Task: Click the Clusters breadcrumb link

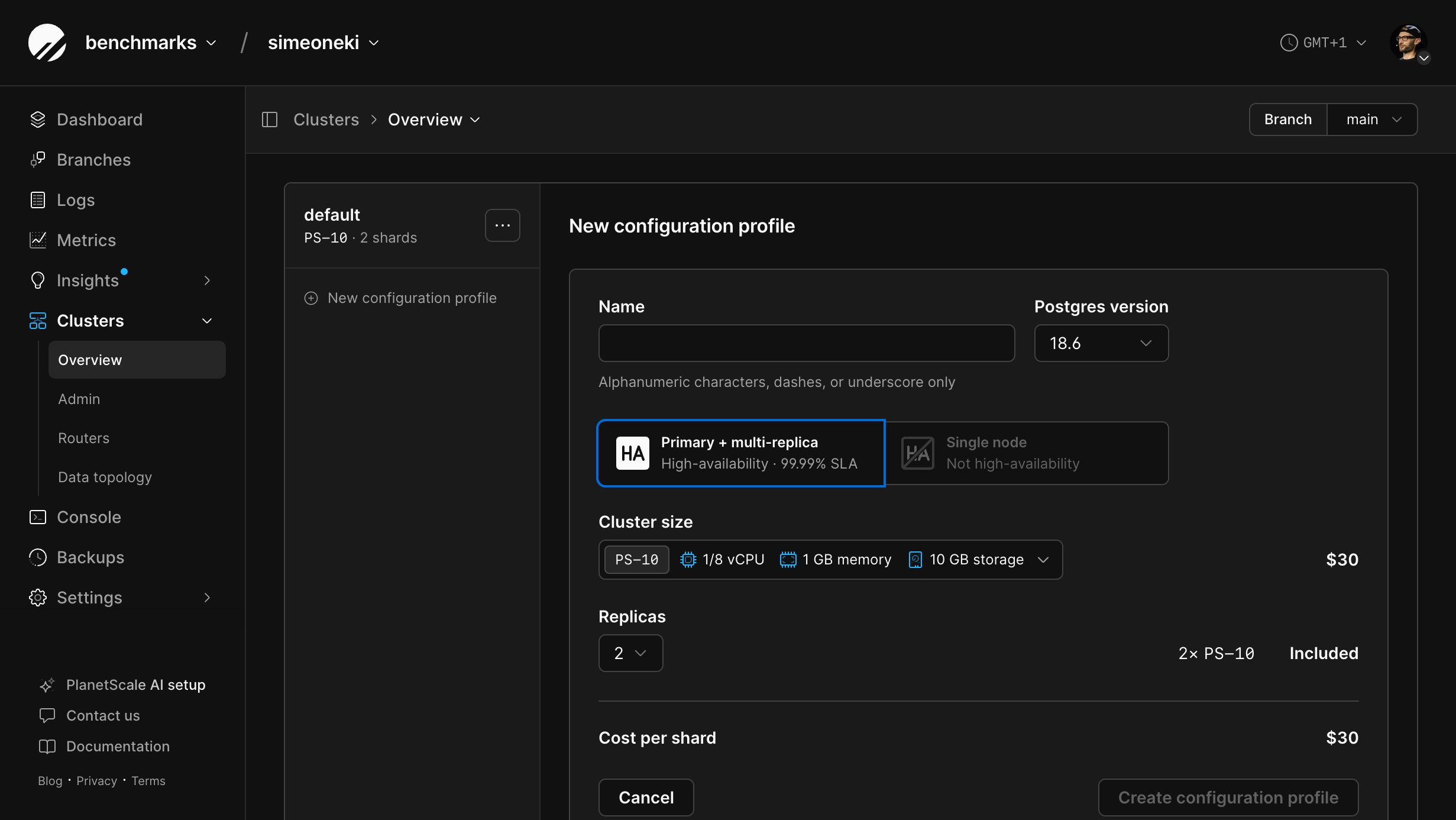Action: pos(326,120)
